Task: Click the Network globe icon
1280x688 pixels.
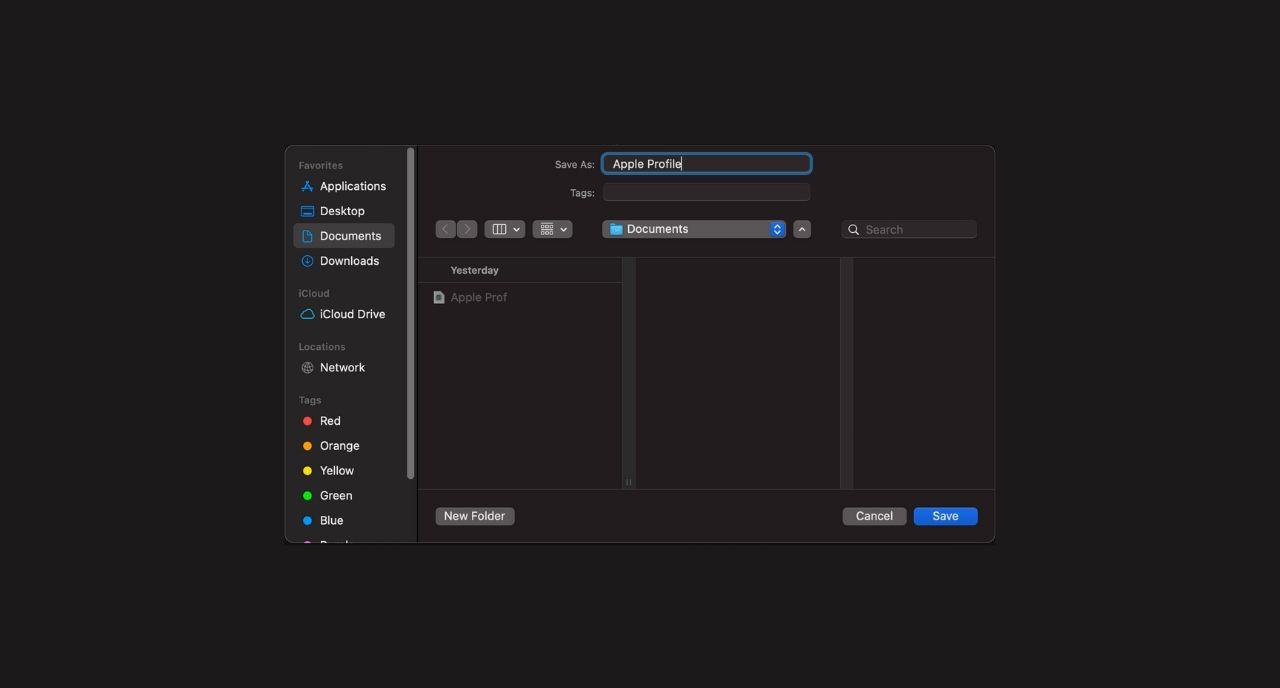Action: (x=307, y=368)
